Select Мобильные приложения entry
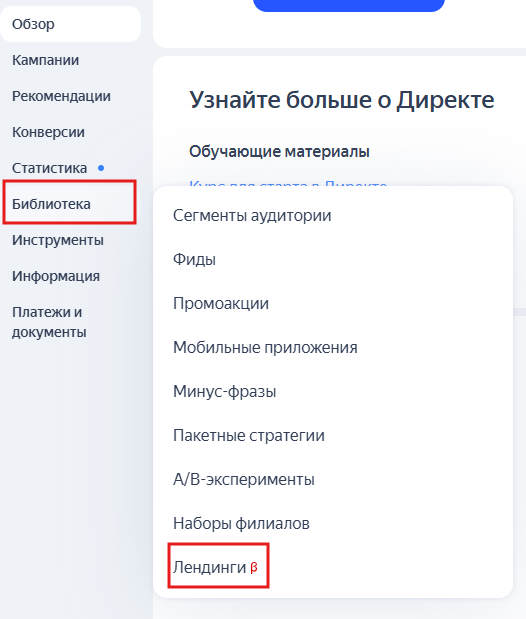This screenshot has width=526, height=619. (x=265, y=347)
